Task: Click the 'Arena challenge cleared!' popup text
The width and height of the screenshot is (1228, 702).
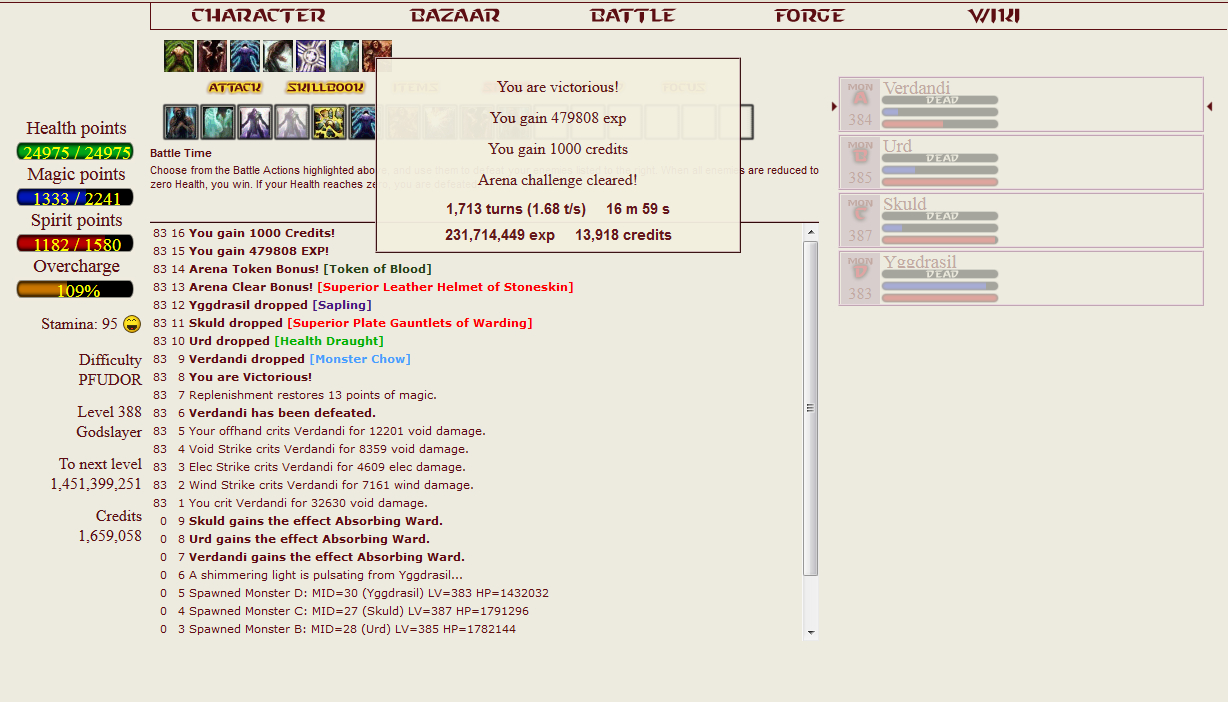Action: click(x=558, y=180)
